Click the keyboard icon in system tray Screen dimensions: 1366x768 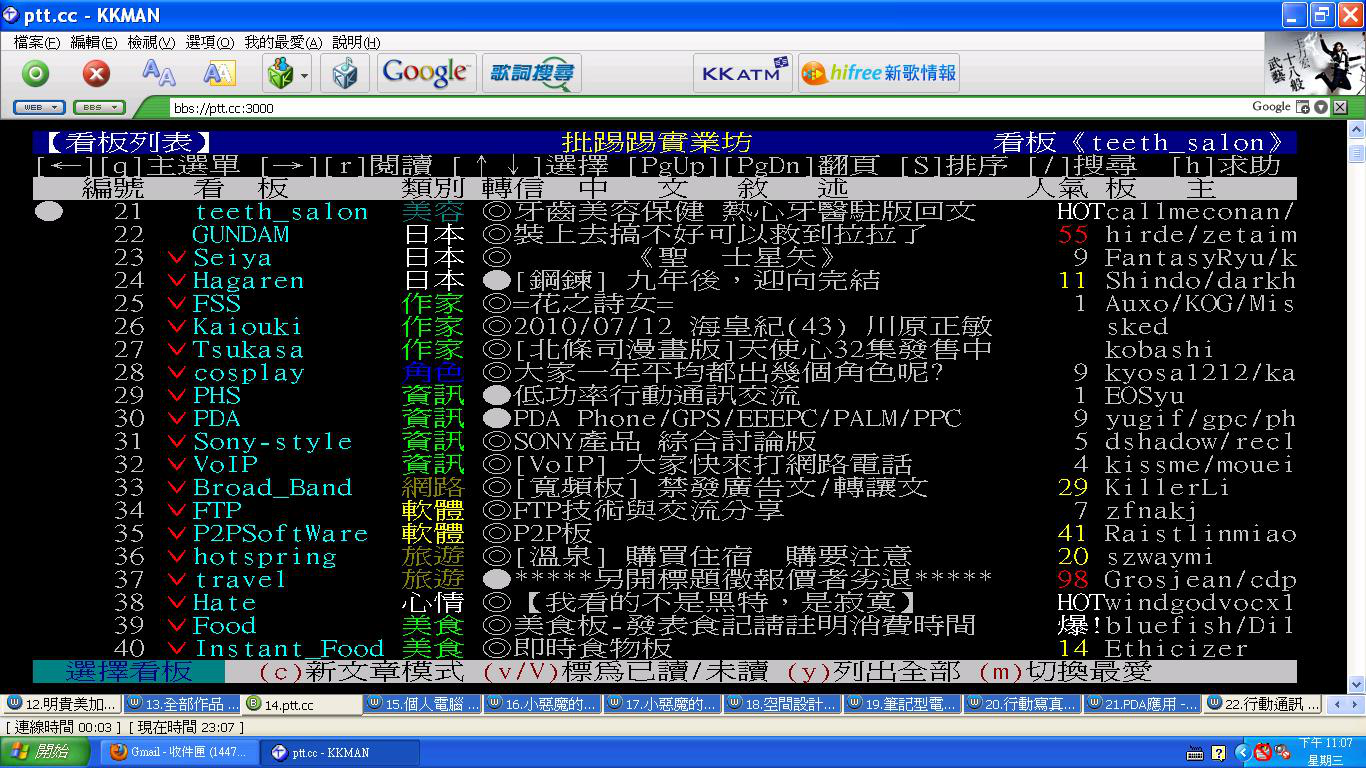[x=1195, y=753]
